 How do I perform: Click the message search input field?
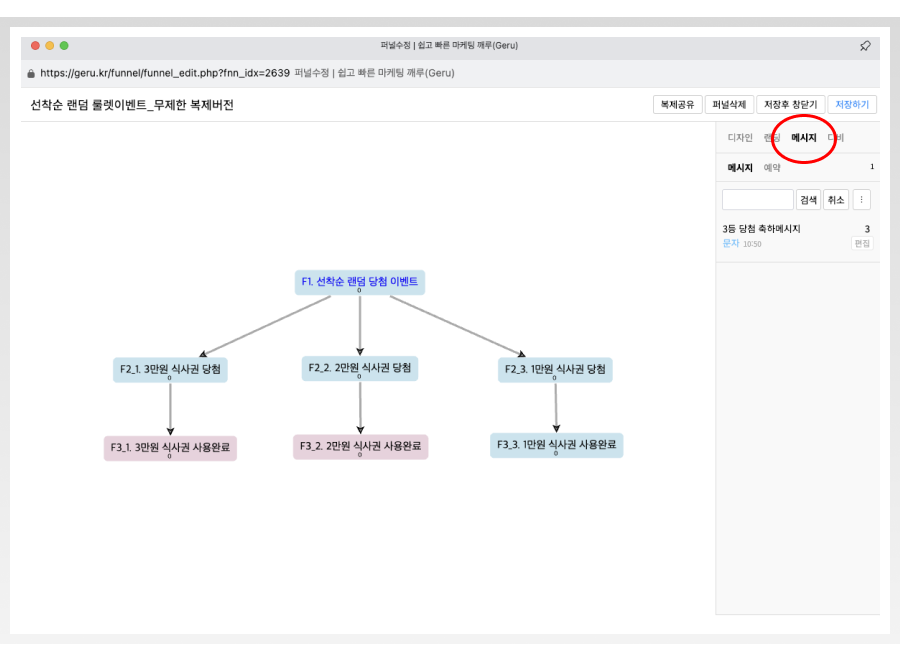click(757, 200)
